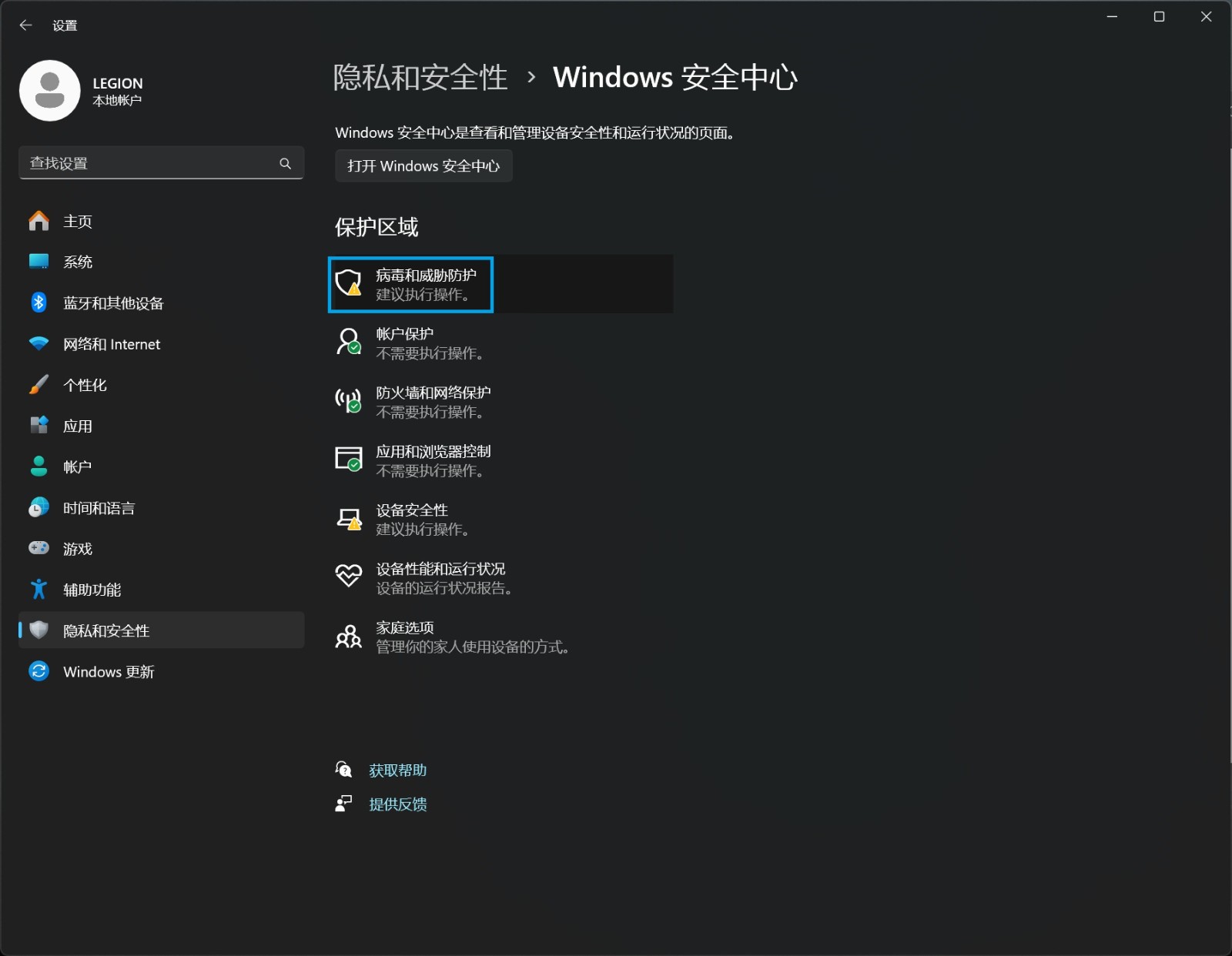The image size is (1232, 956).
Task: Click the feedback person icon
Action: (343, 804)
